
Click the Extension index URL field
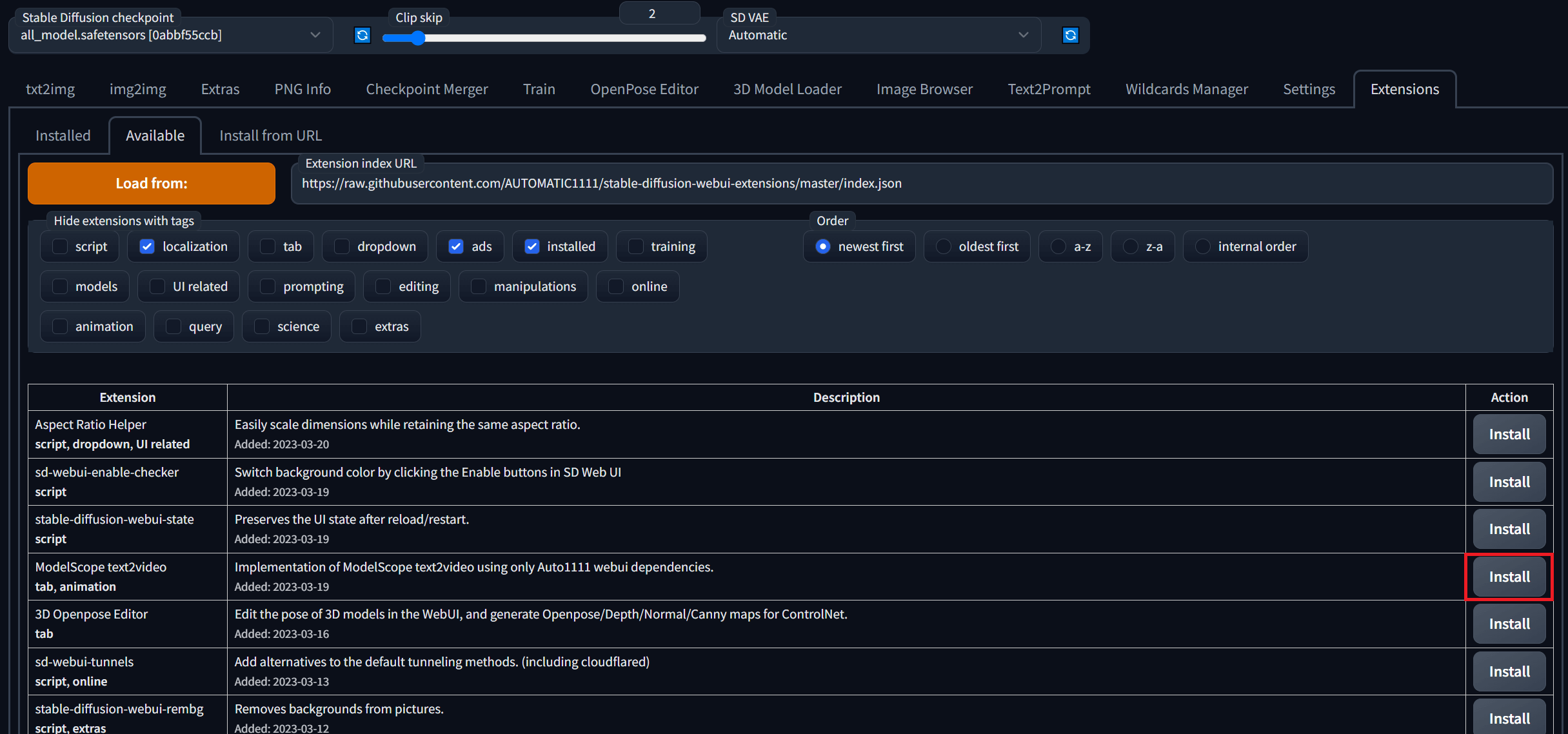(921, 184)
